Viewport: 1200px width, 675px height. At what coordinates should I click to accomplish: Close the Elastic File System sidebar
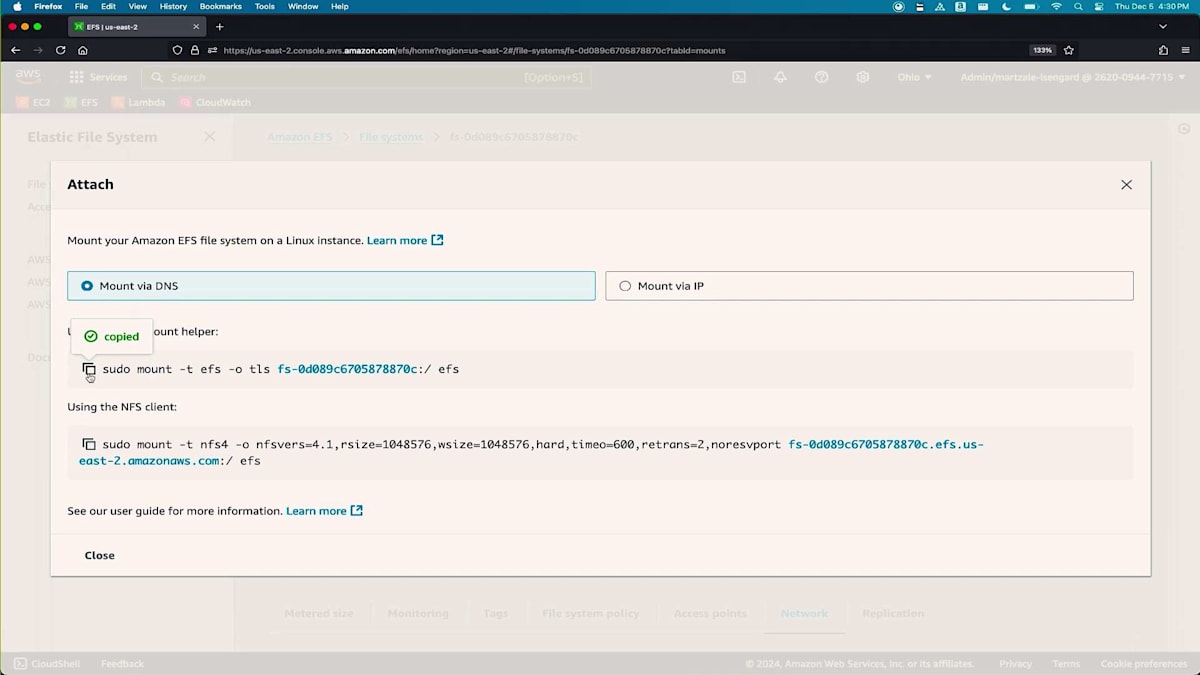tap(209, 136)
